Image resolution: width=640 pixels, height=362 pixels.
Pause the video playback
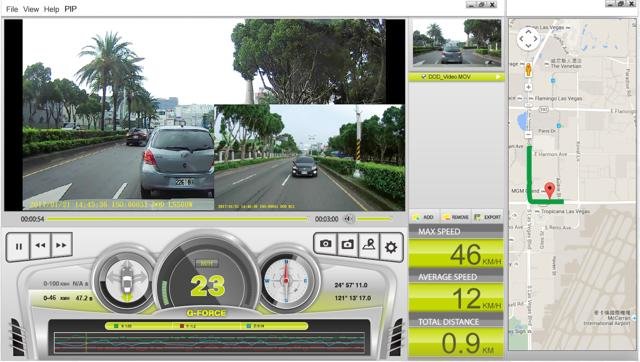18,246
